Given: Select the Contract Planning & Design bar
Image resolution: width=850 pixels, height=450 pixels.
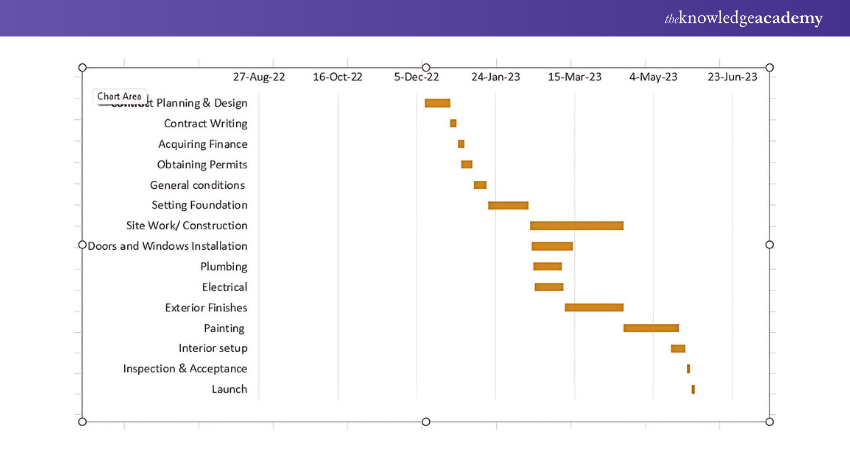Looking at the screenshot, I should (x=437, y=103).
